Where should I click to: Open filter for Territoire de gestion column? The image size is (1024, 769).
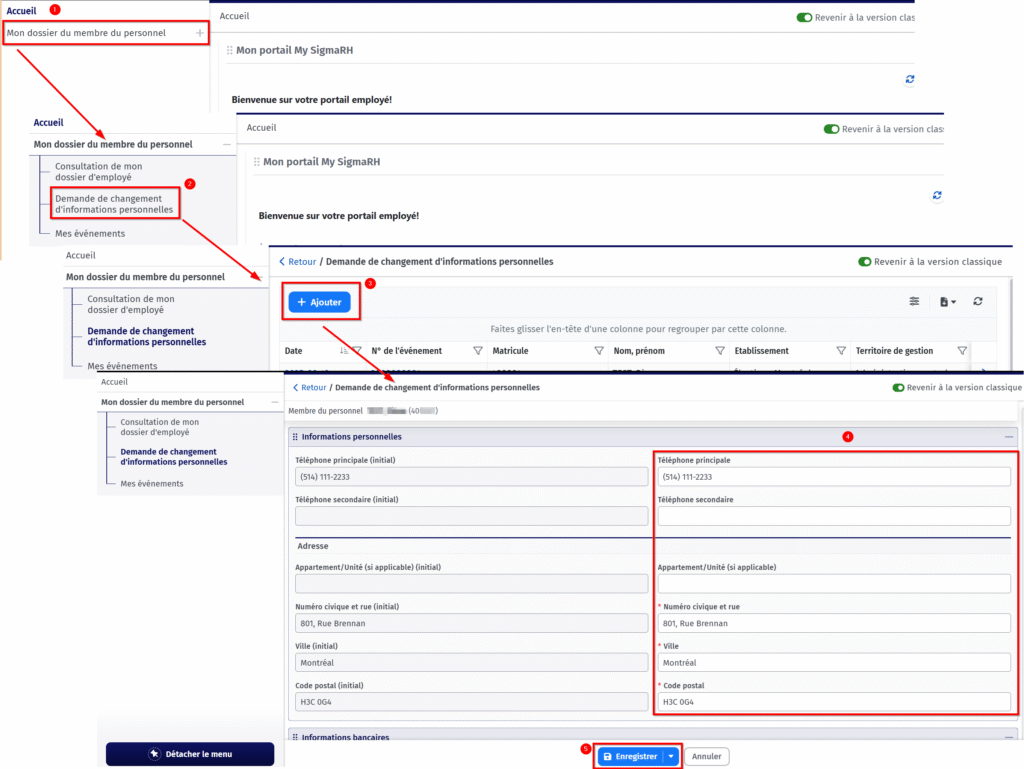point(962,351)
